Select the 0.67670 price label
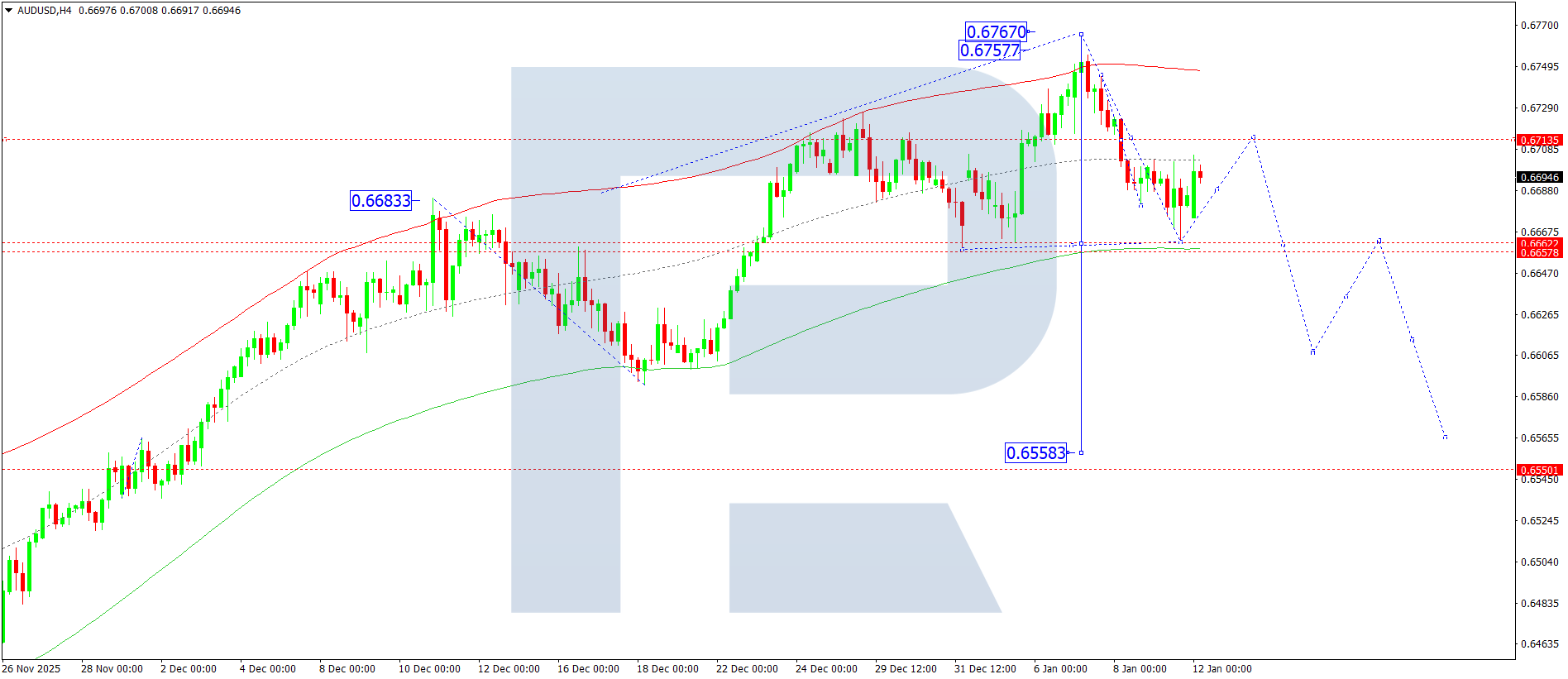The image size is (1568, 679). tap(996, 31)
